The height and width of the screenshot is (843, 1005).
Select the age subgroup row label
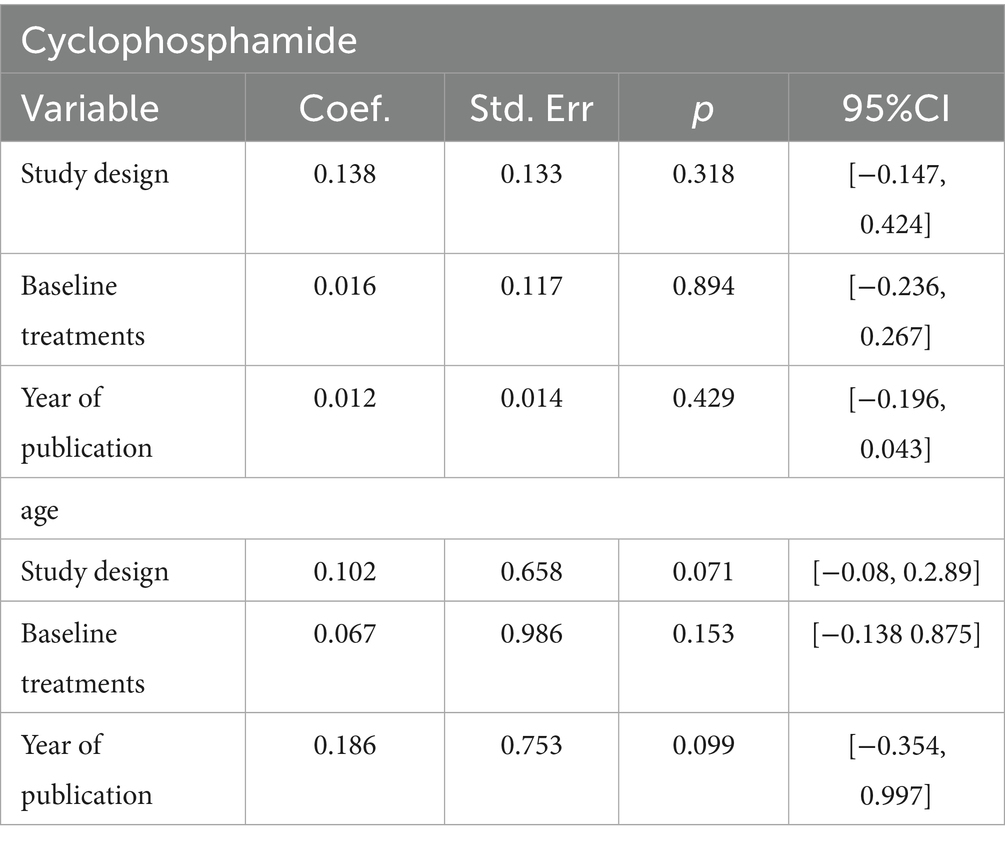39,510
